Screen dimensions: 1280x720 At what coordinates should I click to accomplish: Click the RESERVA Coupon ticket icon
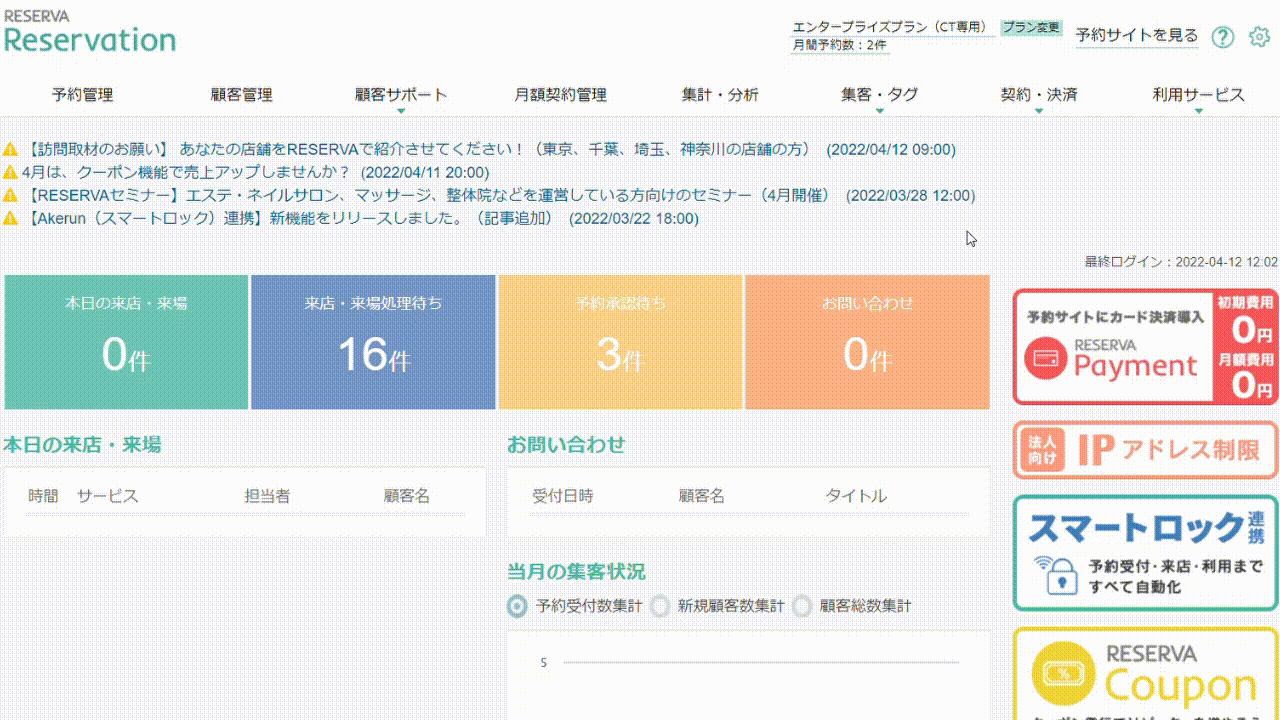[1063, 672]
